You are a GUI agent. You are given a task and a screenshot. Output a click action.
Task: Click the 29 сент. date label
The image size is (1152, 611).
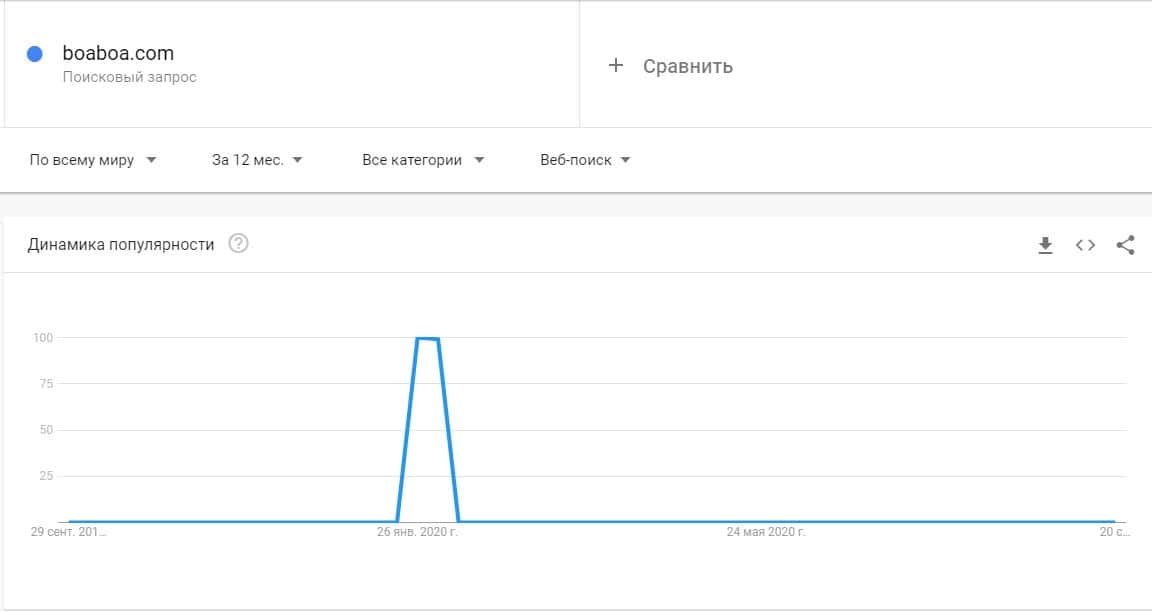[69, 532]
